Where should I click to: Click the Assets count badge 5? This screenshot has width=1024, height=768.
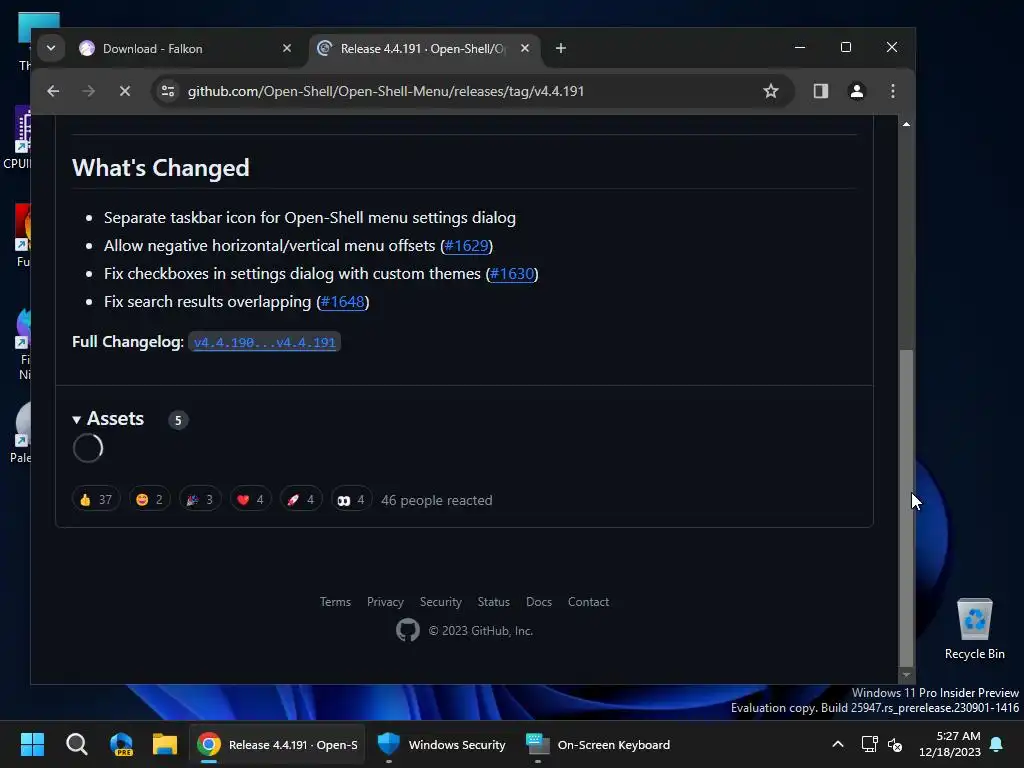click(x=178, y=420)
